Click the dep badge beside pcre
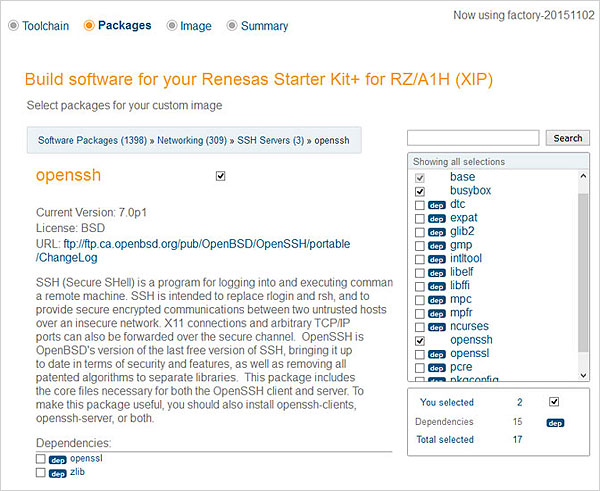Screen dimensions: 600x491 pyautogui.click(x=437, y=368)
